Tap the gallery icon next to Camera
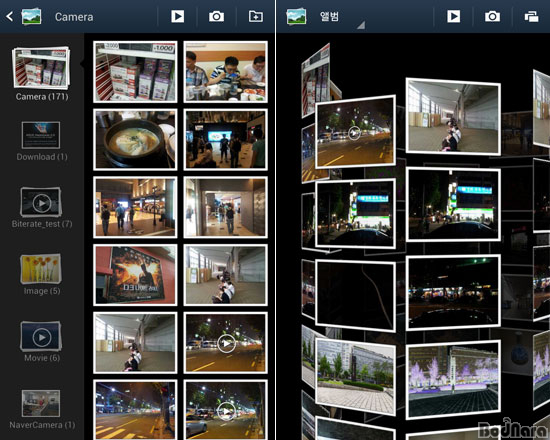Screen dimensions: 550x440 (31, 16)
